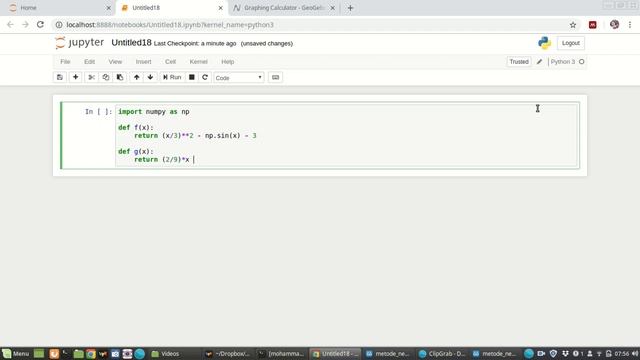Open the View menu
The height and width of the screenshot is (360, 640).
click(115, 62)
